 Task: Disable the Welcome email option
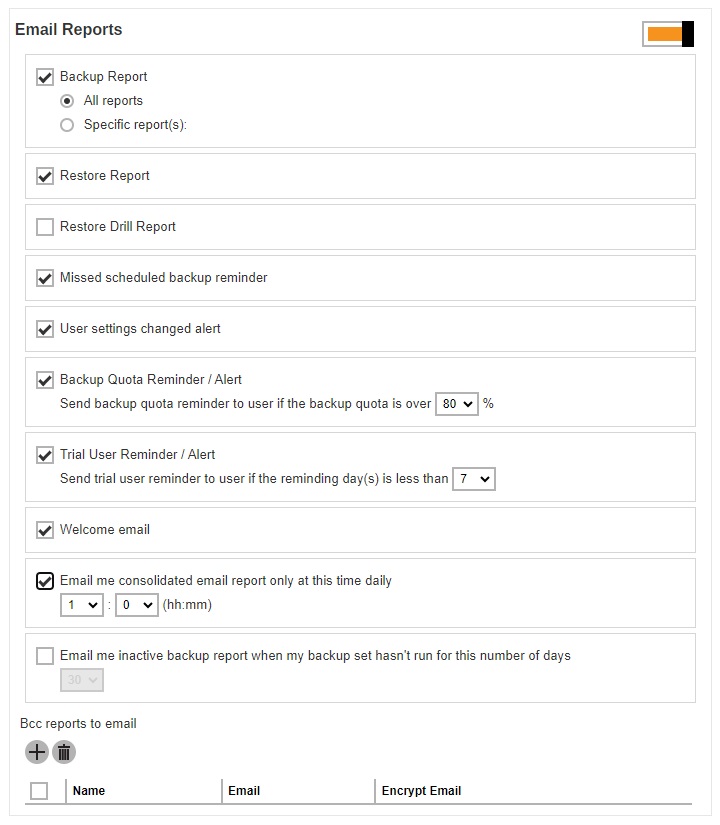[44, 530]
